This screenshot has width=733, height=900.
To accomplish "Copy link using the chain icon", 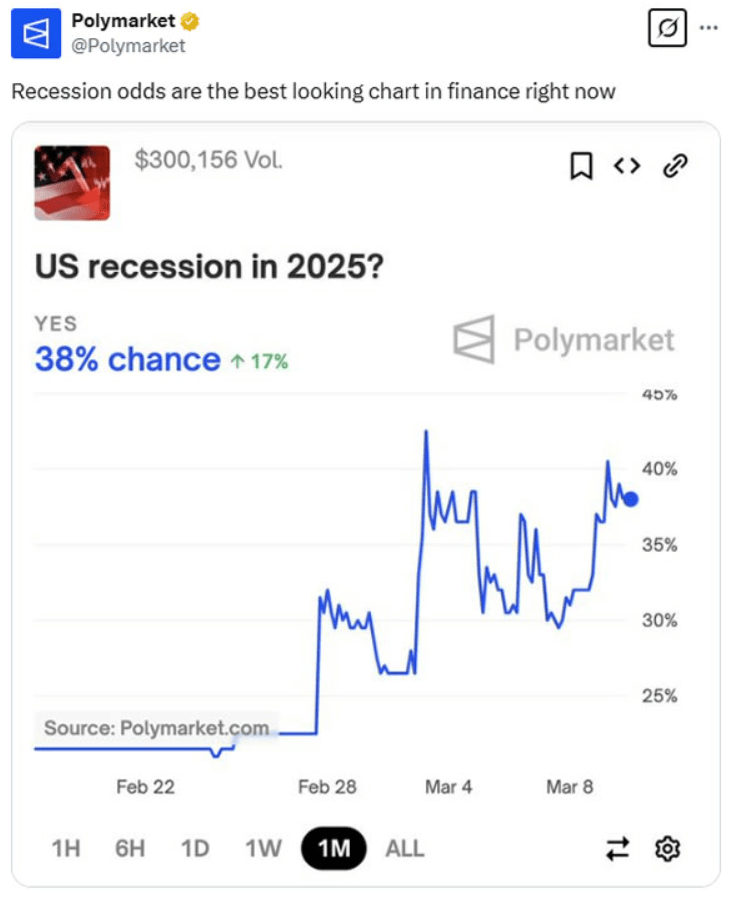I will coord(675,166).
